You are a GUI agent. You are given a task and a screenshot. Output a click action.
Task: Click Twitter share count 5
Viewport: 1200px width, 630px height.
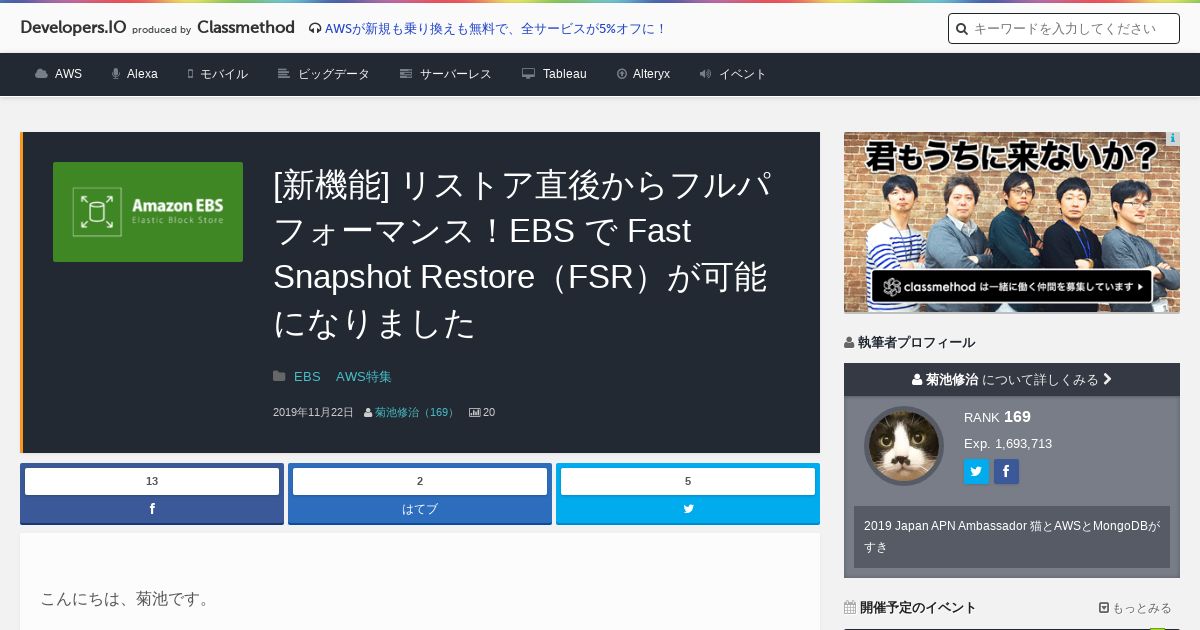pyautogui.click(x=688, y=481)
